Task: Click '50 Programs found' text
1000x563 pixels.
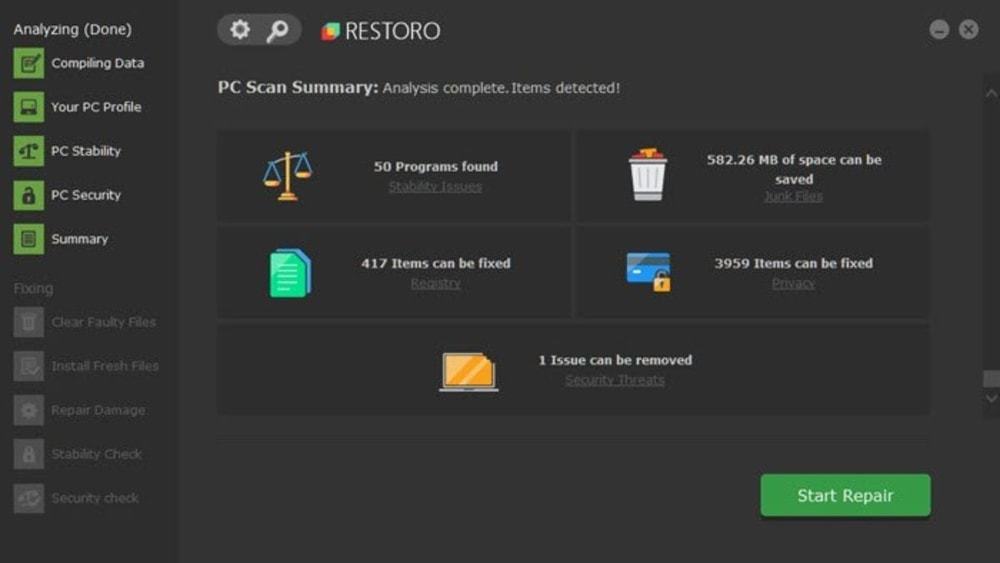Action: [x=436, y=166]
